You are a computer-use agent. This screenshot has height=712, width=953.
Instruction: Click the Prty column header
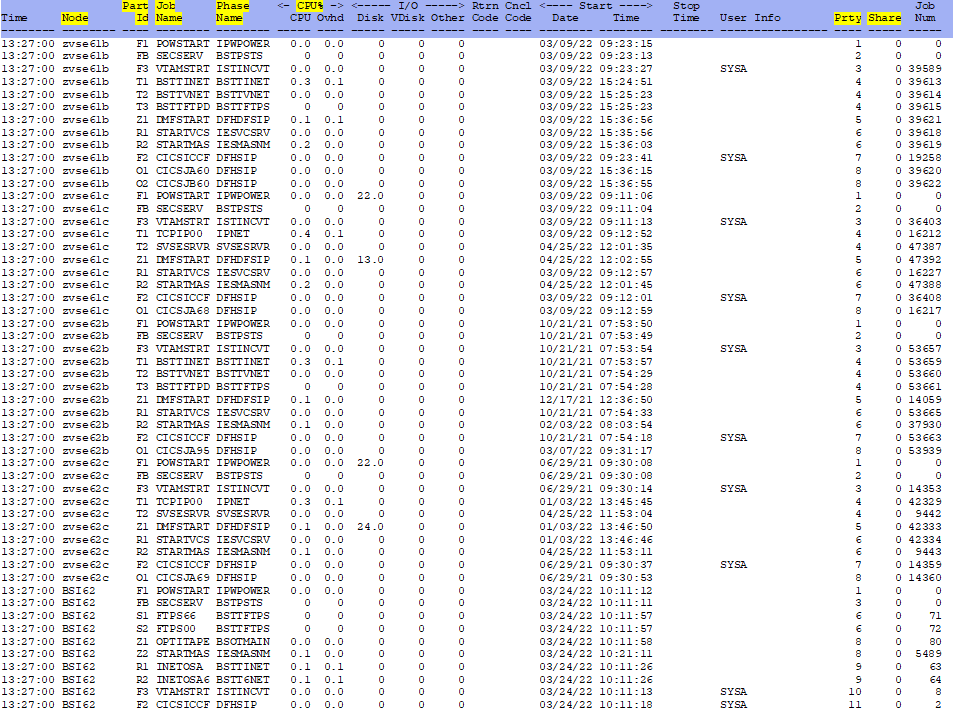pos(847,18)
